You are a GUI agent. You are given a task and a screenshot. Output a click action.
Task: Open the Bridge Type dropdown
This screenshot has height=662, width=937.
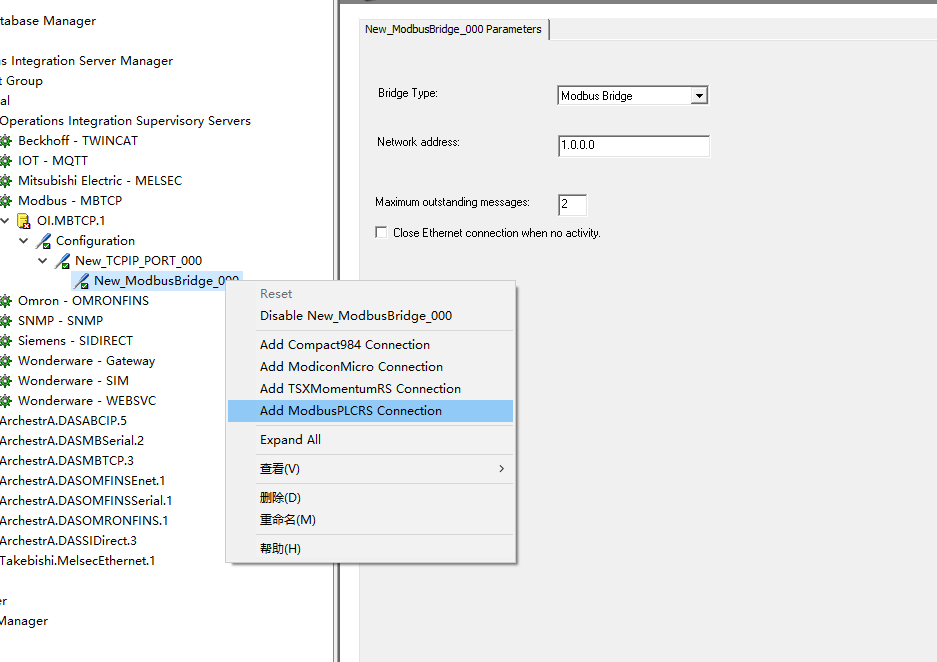[699, 96]
